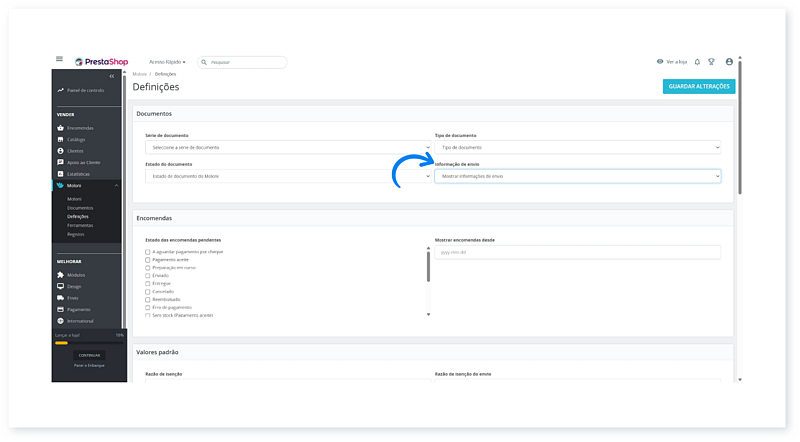Tick the 'Enviado' order state checkbox
800x442 pixels.
(x=148, y=275)
